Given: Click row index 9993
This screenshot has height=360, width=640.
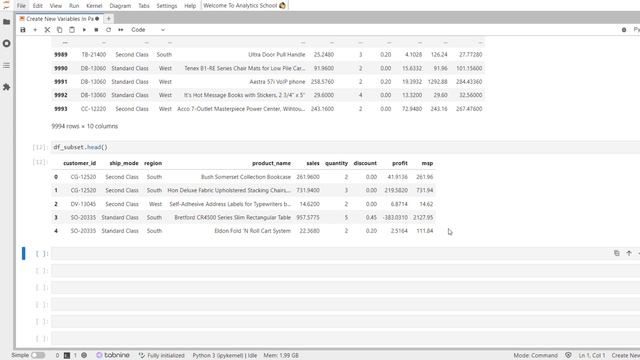Looking at the screenshot, I should click(x=60, y=109).
